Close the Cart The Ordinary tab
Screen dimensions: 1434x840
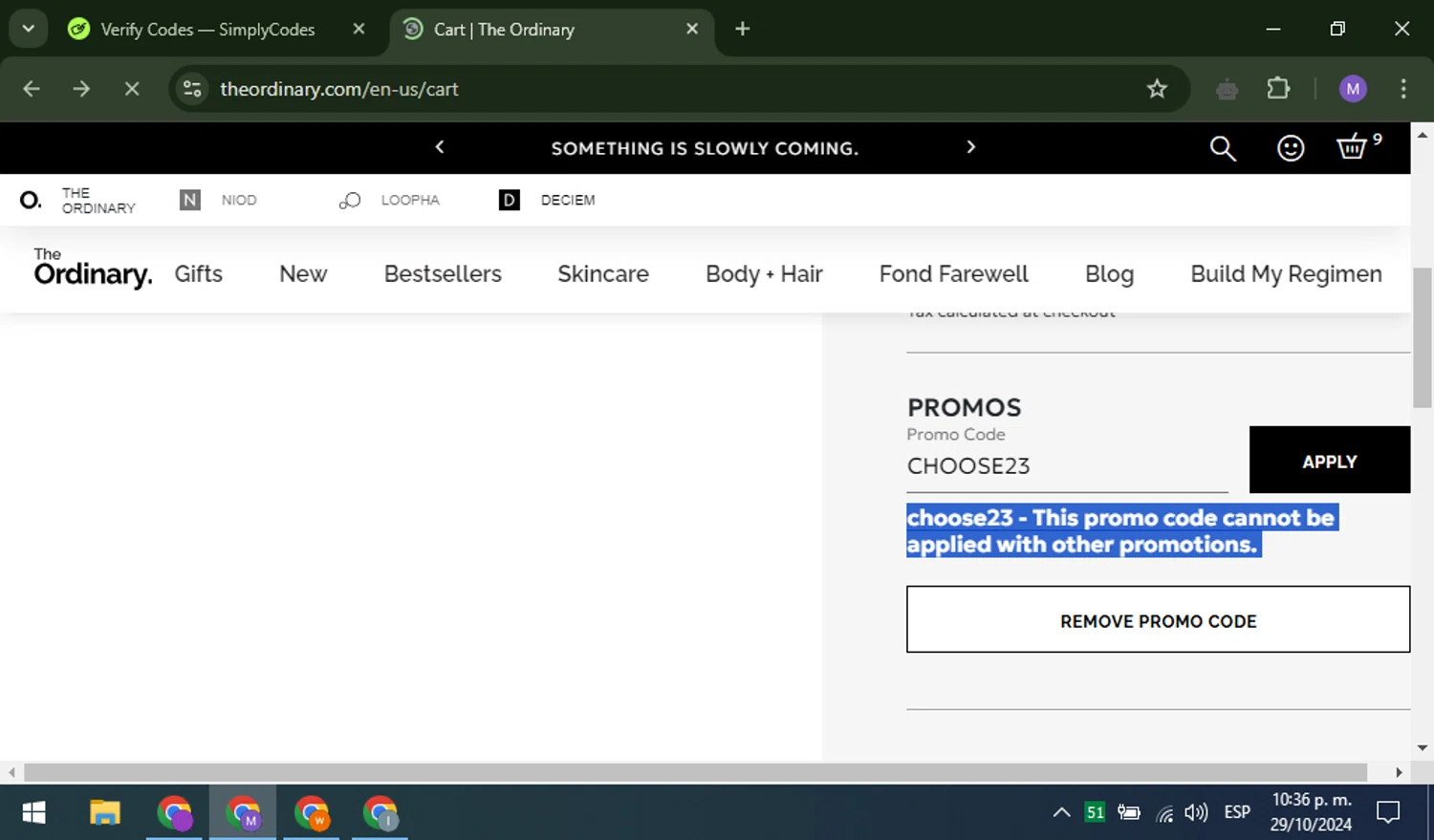tap(692, 29)
